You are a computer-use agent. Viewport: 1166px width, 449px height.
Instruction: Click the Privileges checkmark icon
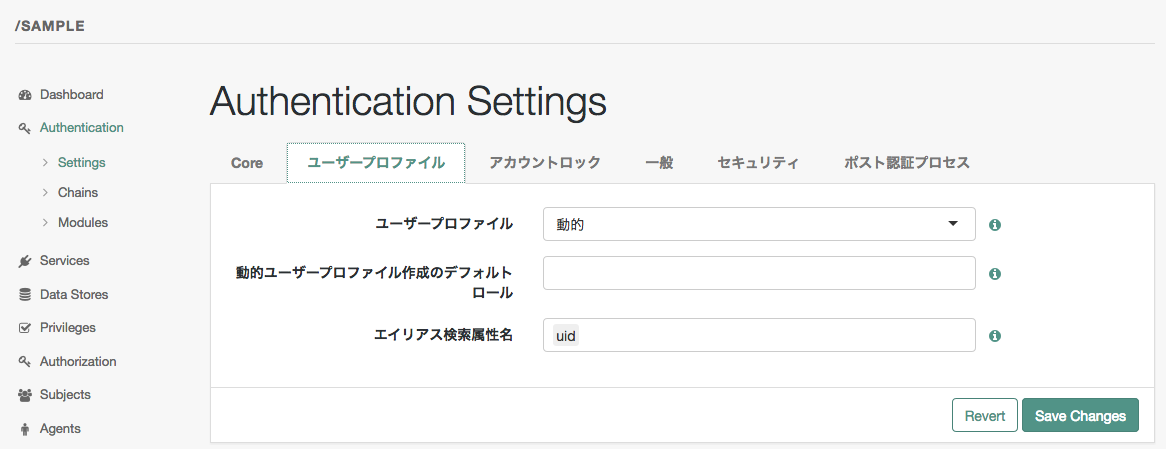(25, 328)
